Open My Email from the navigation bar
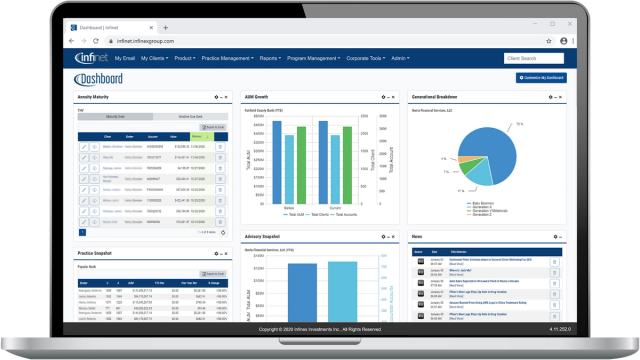This screenshot has height=360, width=640. coord(124,58)
